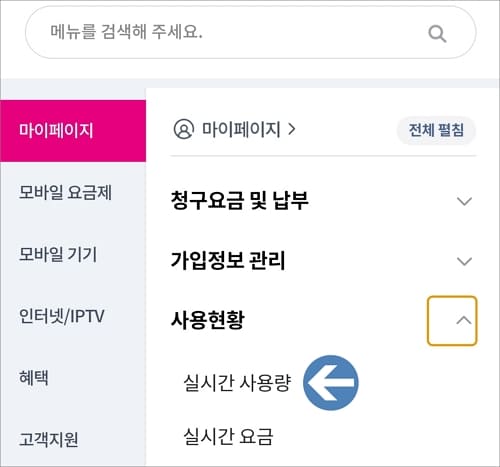Click the 마이페이지 heading link
500x467 pixels.
pos(241,129)
